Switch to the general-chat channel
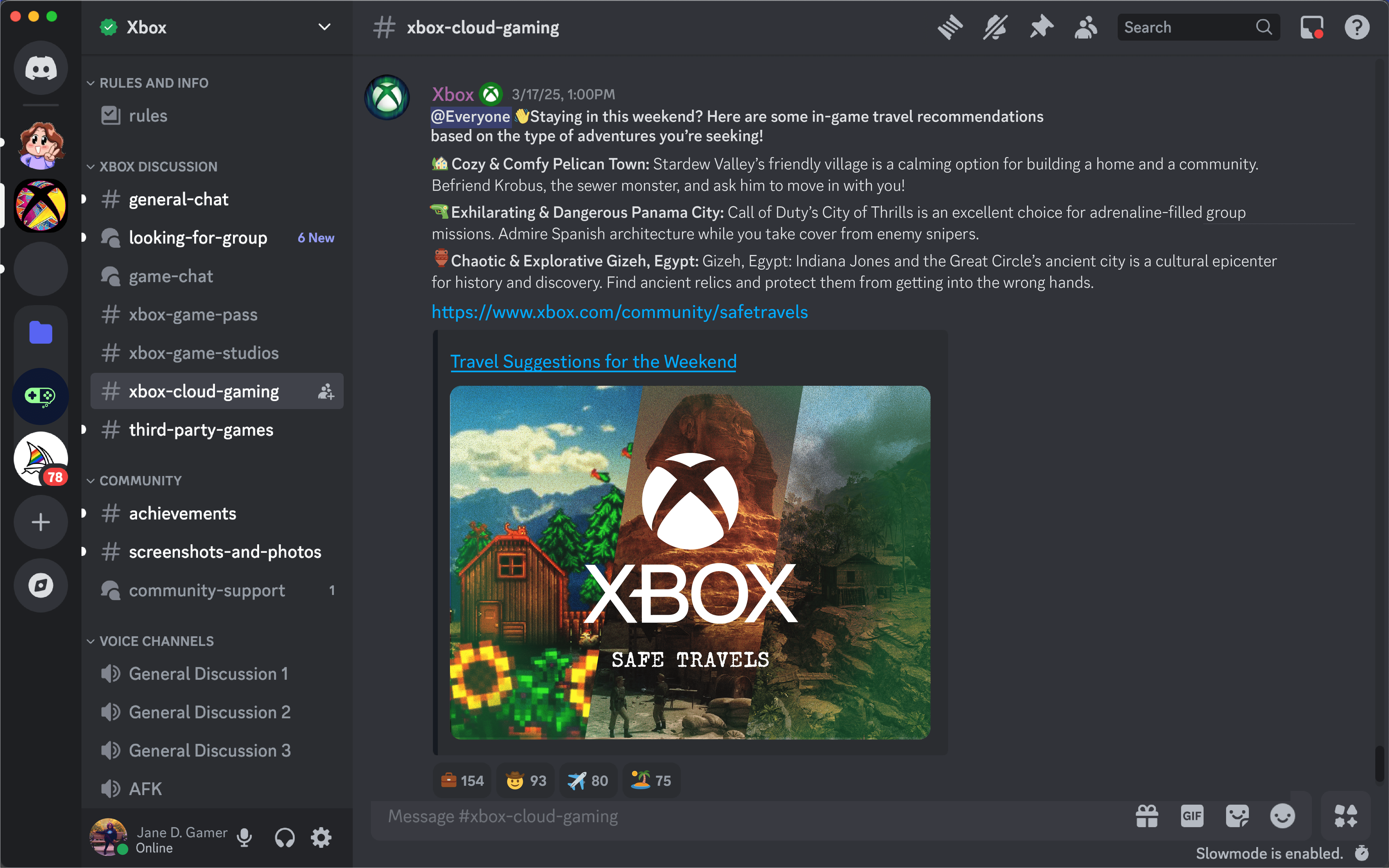 179,199
